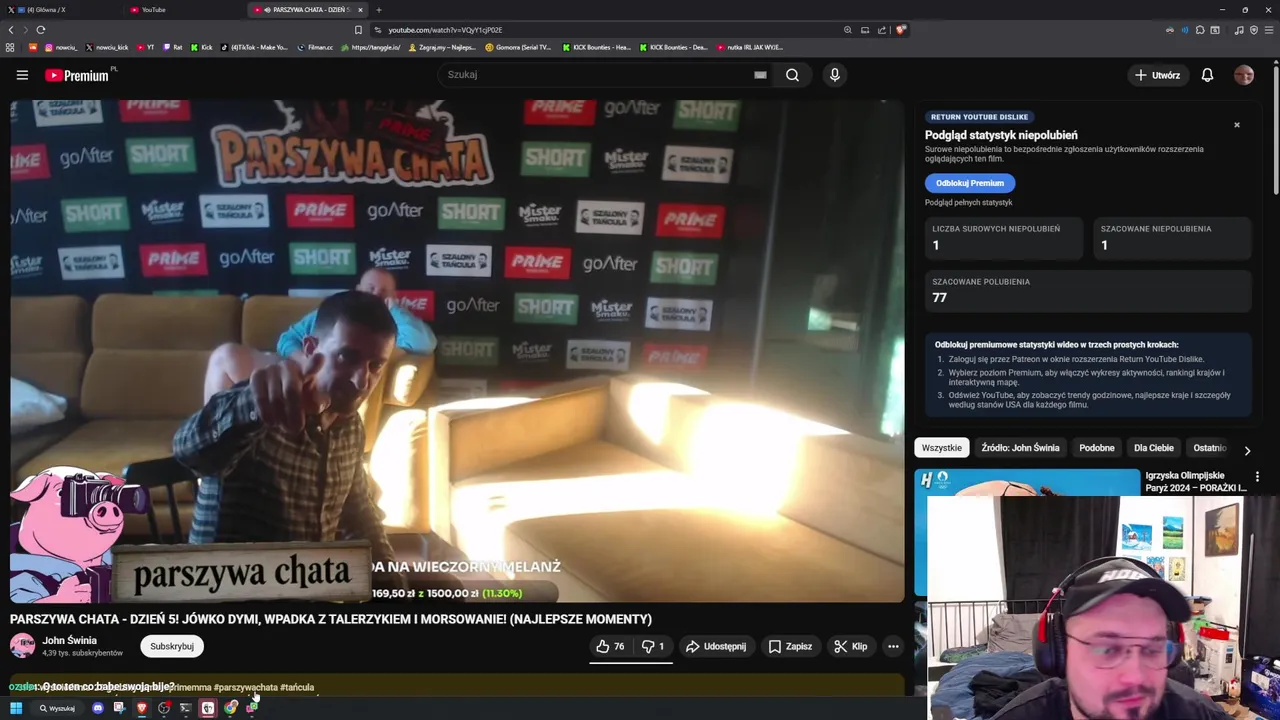Select the Wszystkie filter chip
This screenshot has height=720, width=1280.
[x=942, y=448]
